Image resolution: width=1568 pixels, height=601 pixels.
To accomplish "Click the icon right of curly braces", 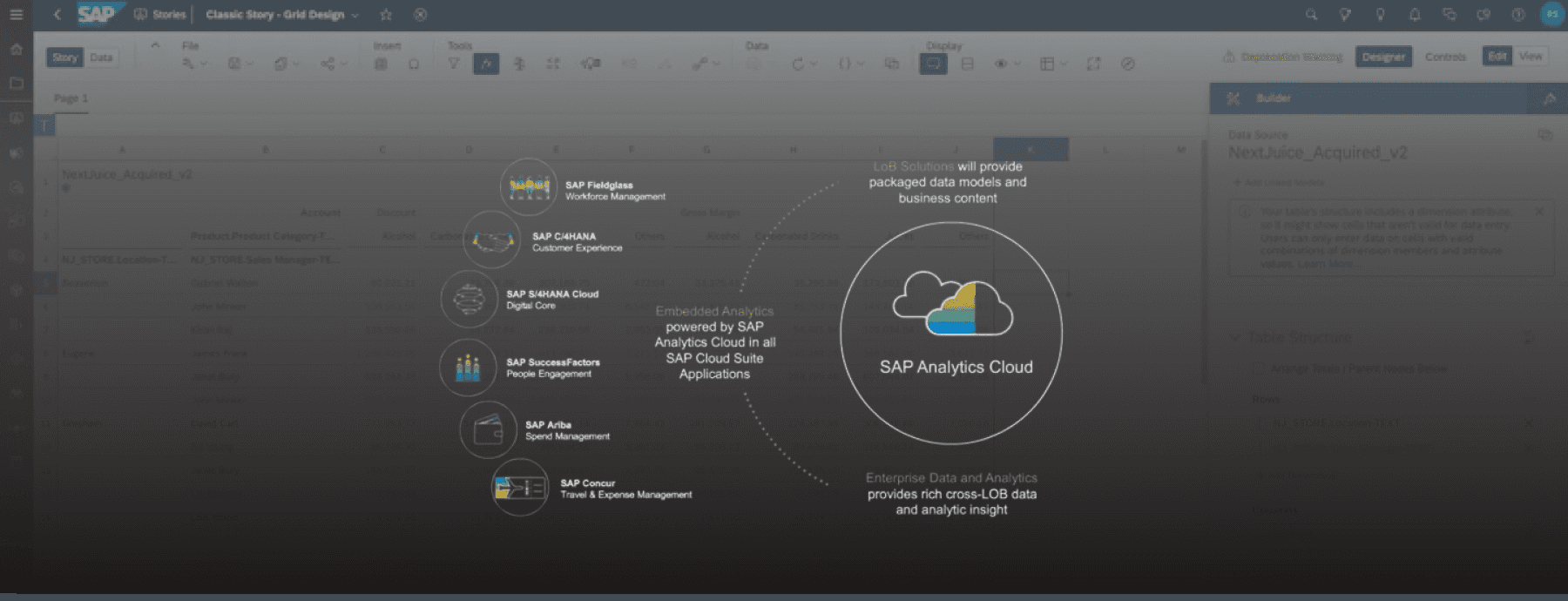I will [891, 64].
